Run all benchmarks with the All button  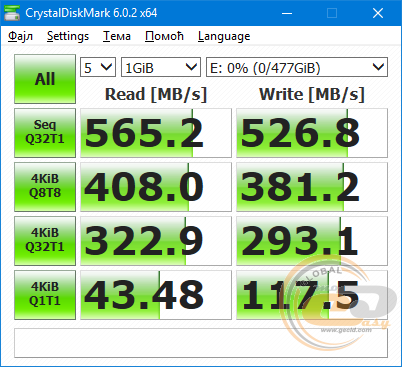tap(45, 79)
